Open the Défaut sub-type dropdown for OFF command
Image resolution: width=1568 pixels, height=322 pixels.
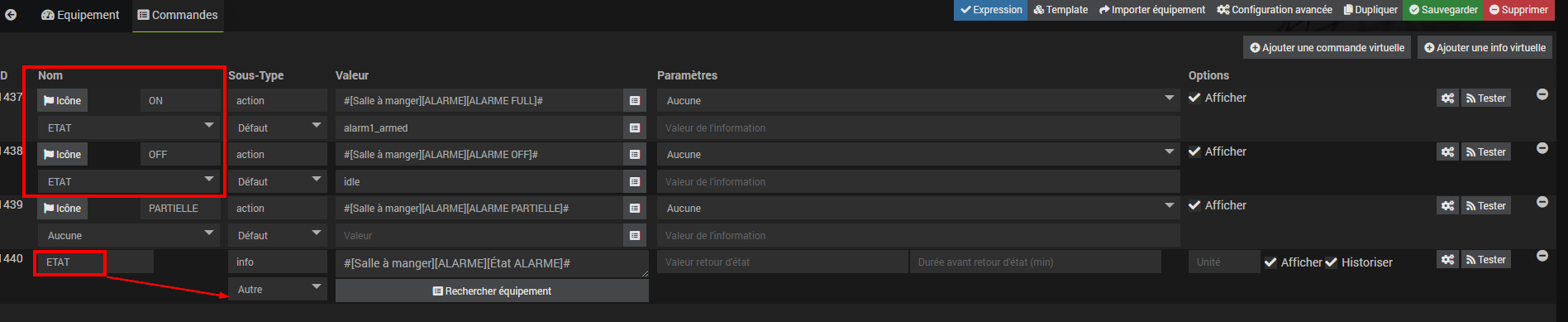point(278,181)
